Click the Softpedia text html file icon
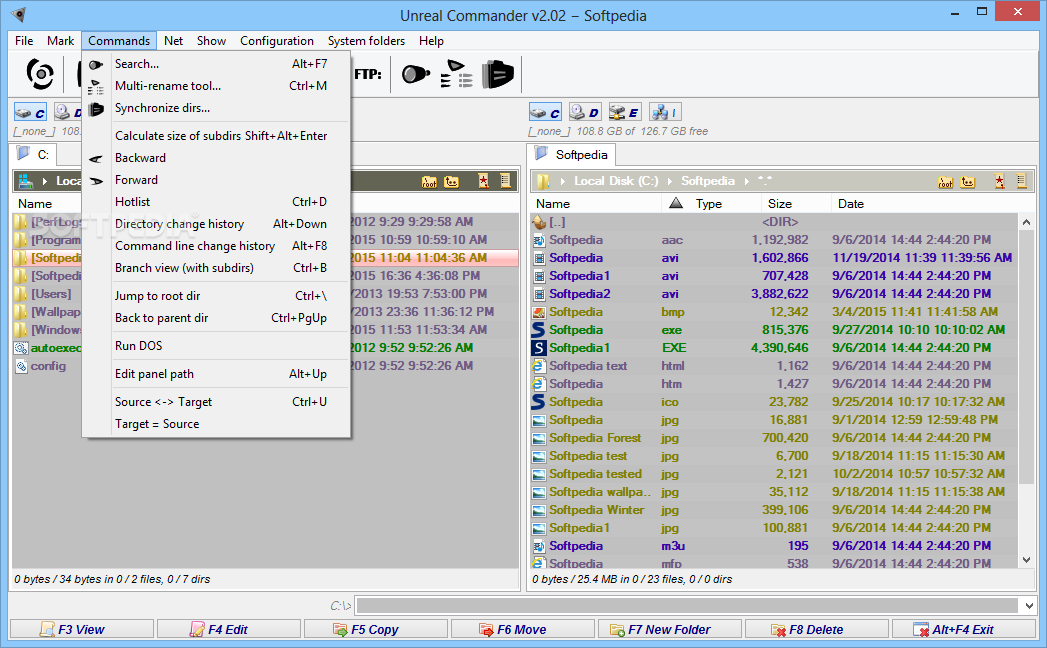 pos(538,366)
